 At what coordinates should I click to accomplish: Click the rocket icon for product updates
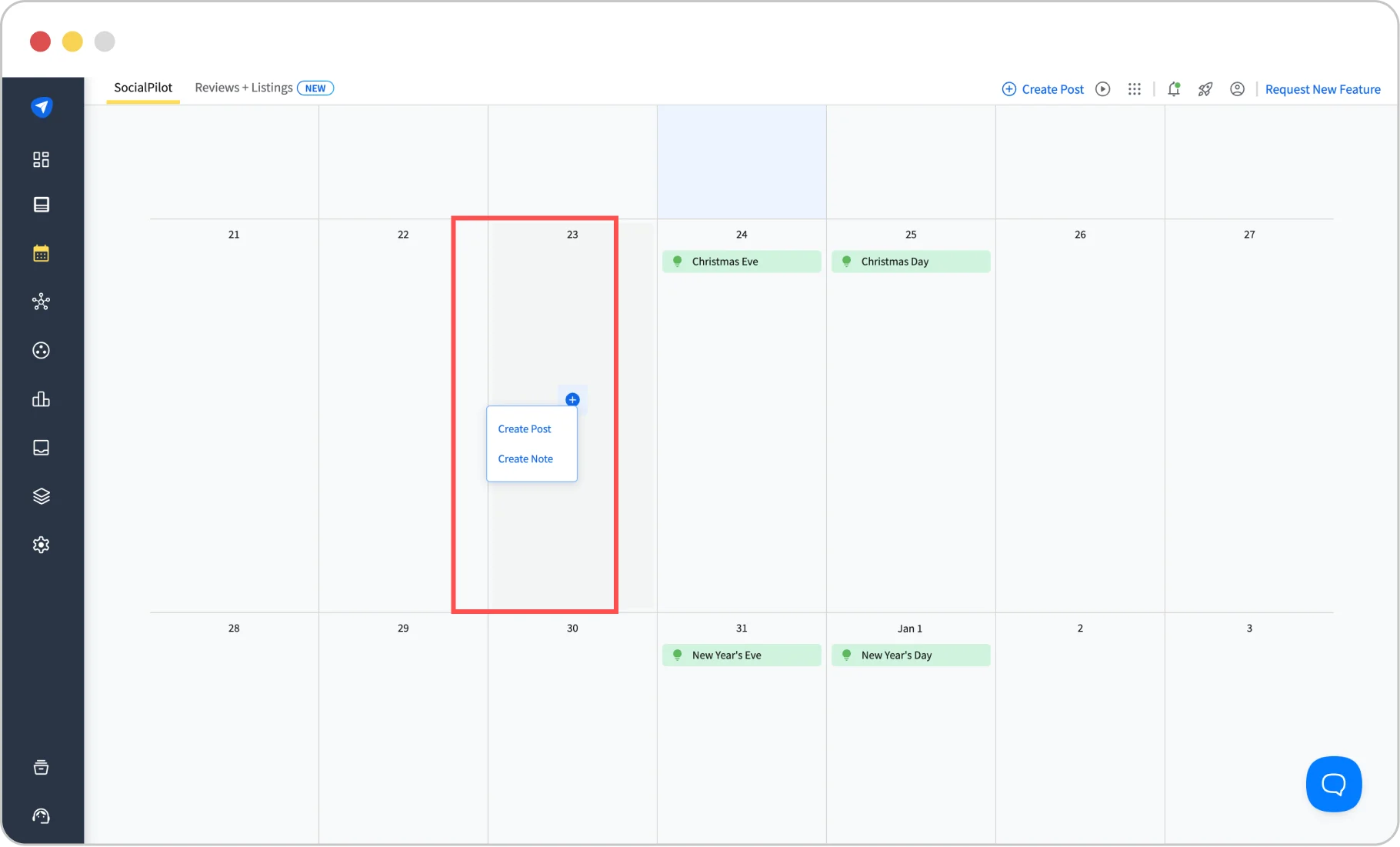pyautogui.click(x=1205, y=89)
